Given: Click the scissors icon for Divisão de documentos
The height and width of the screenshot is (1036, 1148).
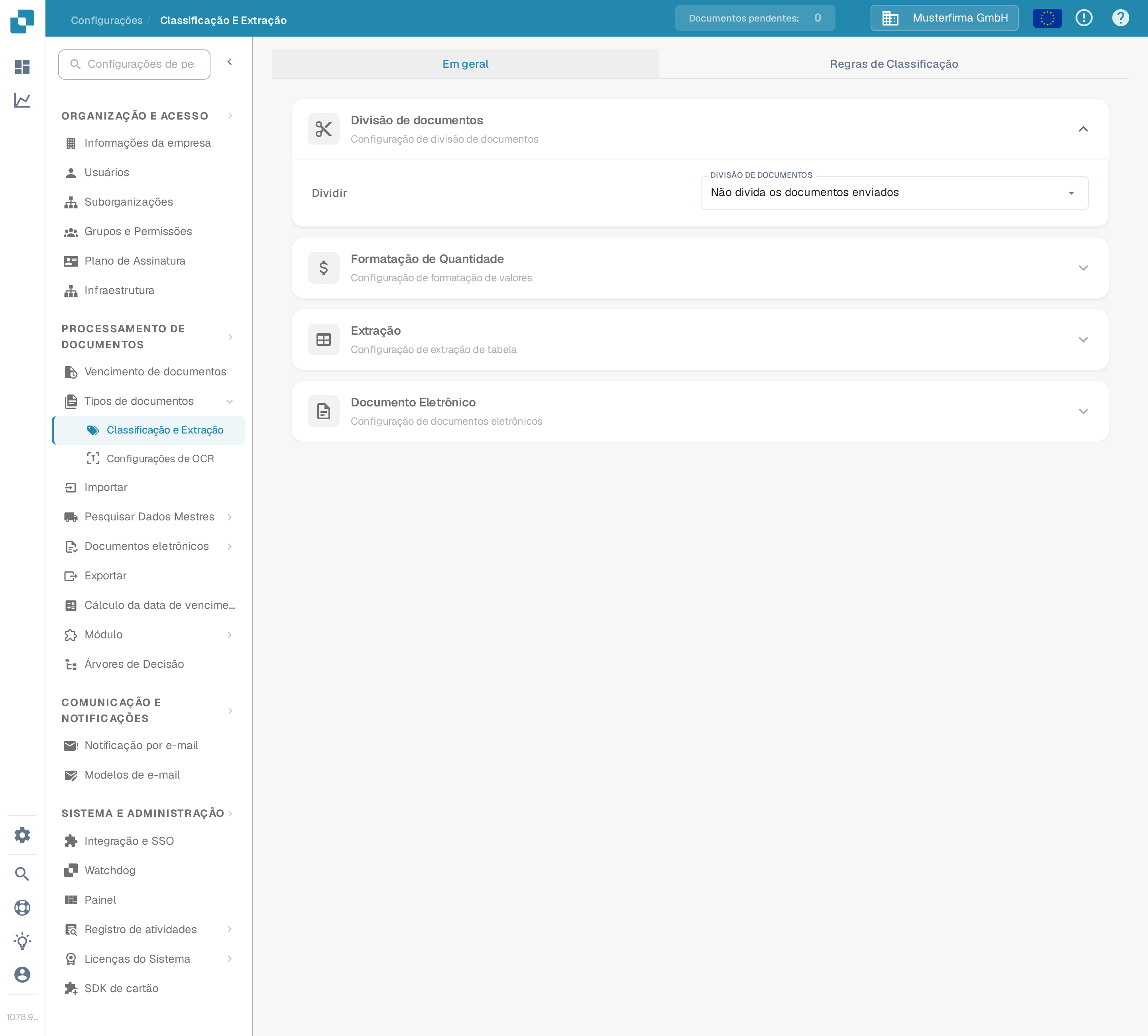Looking at the screenshot, I should pos(323,129).
